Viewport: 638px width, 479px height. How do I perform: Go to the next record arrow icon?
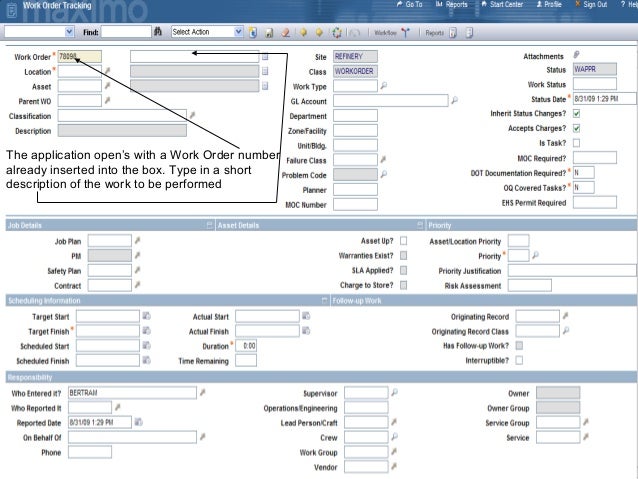coord(319,33)
